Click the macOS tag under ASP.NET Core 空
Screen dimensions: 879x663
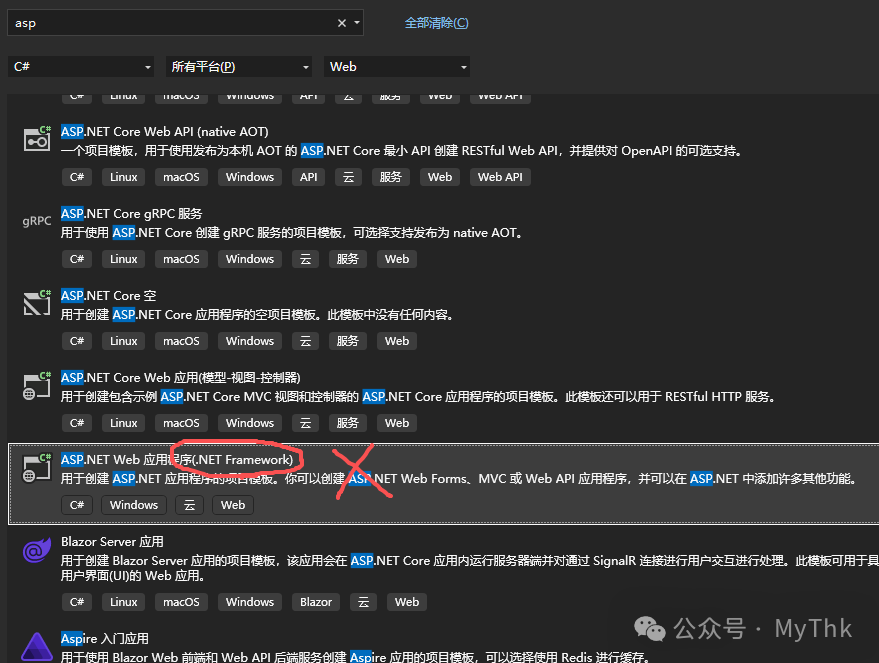tap(181, 341)
